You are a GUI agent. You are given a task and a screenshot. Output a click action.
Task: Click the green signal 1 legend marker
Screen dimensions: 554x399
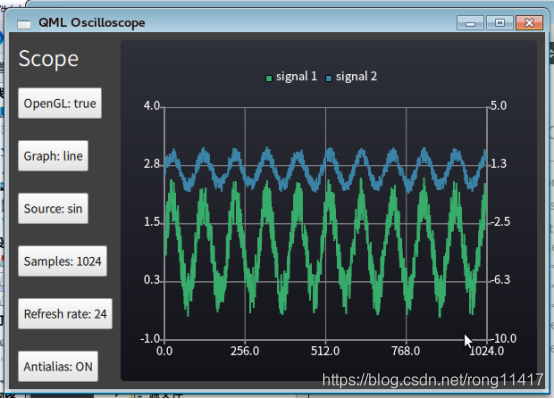[269, 78]
